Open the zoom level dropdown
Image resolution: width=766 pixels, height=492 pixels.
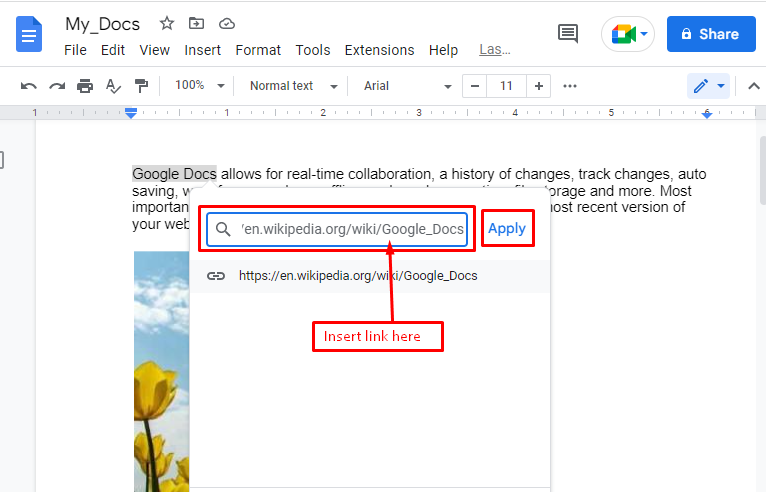pos(199,86)
